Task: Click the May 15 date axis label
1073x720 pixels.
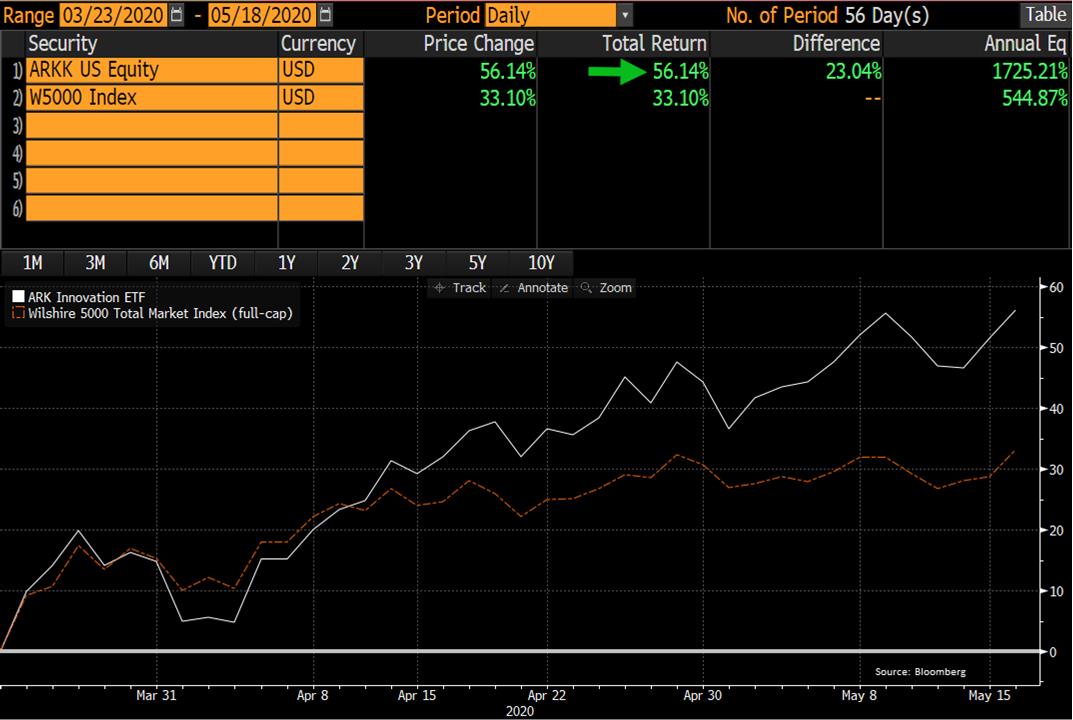Action: click(x=990, y=695)
